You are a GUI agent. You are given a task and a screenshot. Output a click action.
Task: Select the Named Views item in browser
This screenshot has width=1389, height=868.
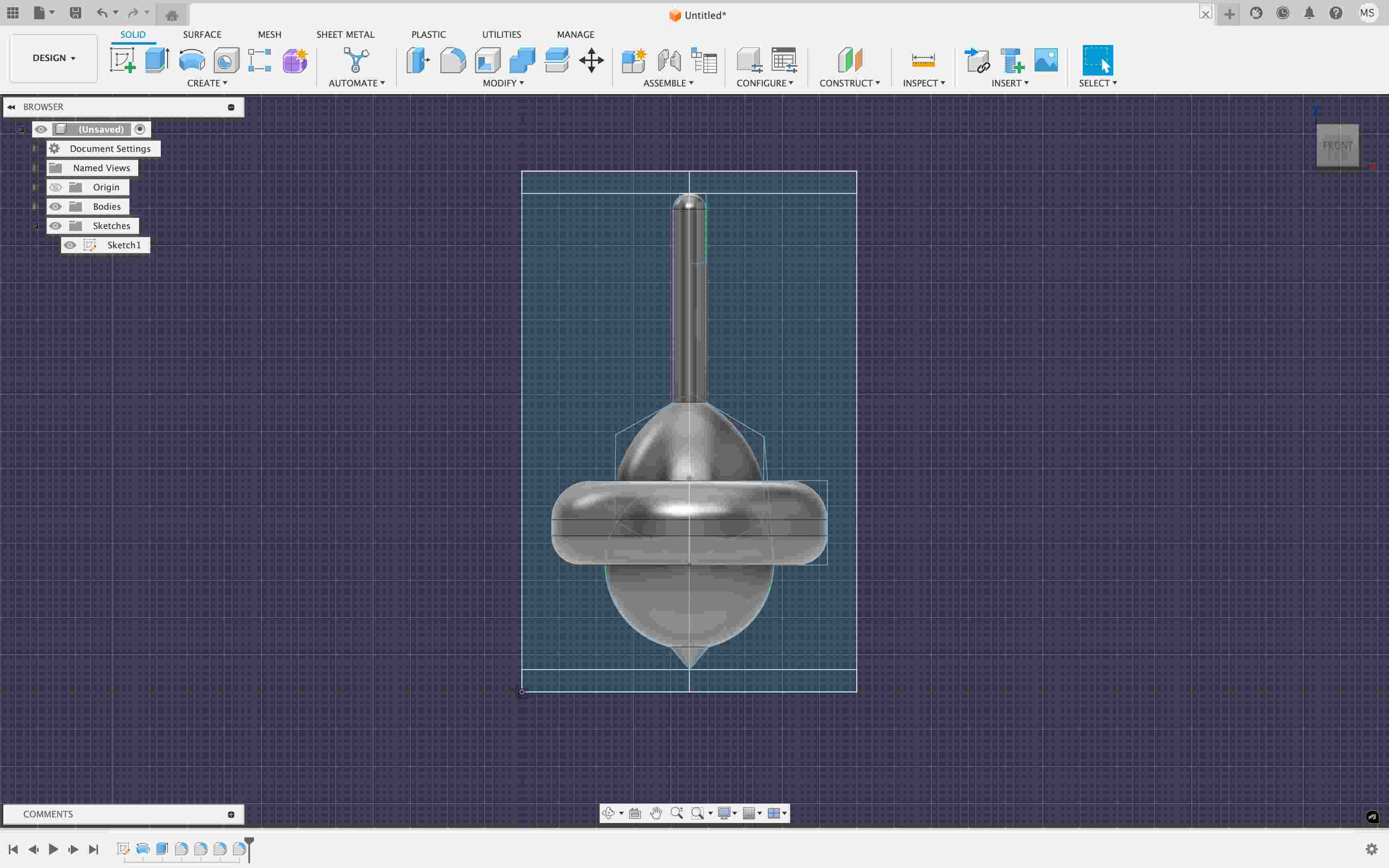point(102,168)
